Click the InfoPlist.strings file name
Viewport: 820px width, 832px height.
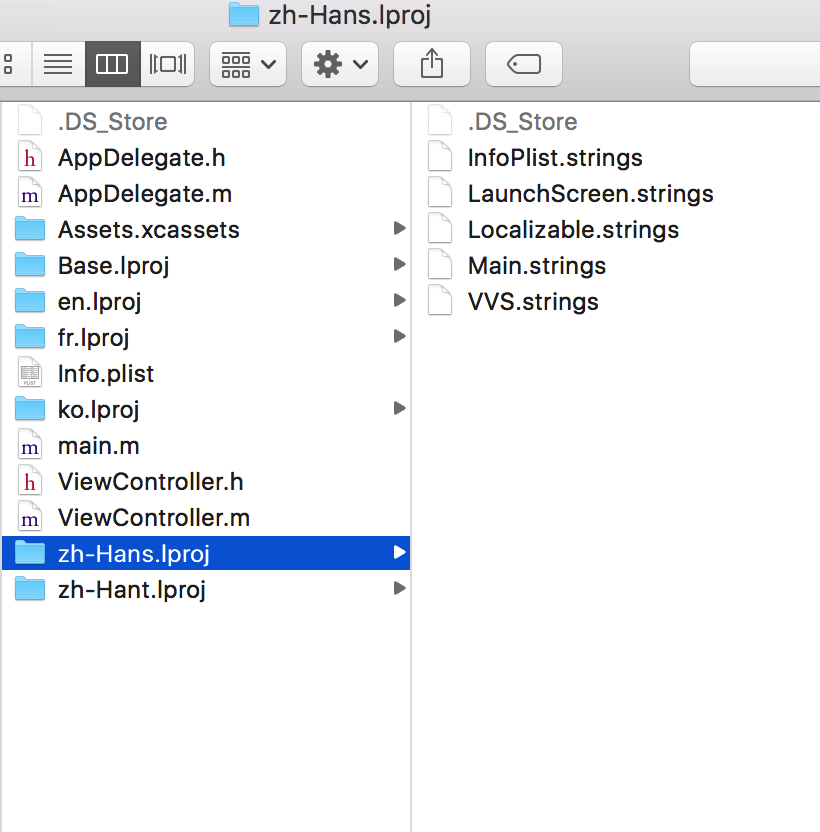[x=555, y=158]
